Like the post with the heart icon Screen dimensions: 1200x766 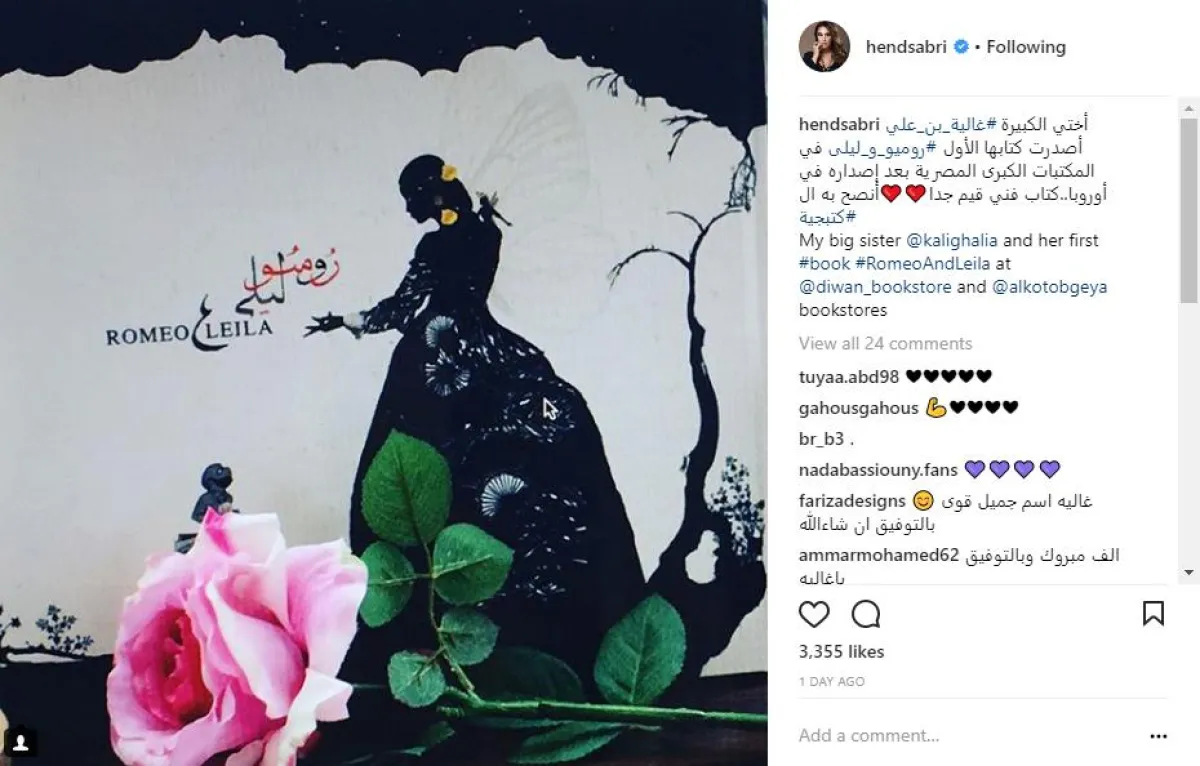[x=815, y=613]
